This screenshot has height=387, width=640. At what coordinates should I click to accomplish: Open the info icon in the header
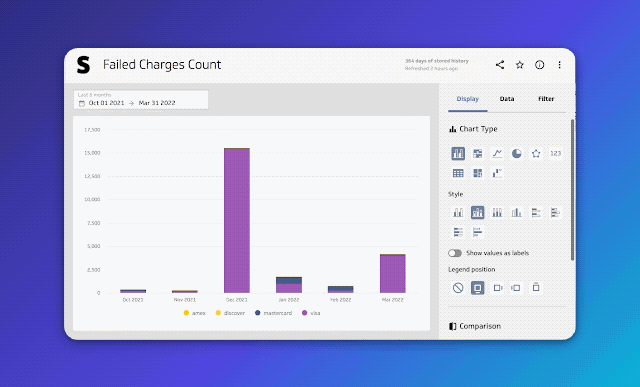click(x=540, y=64)
